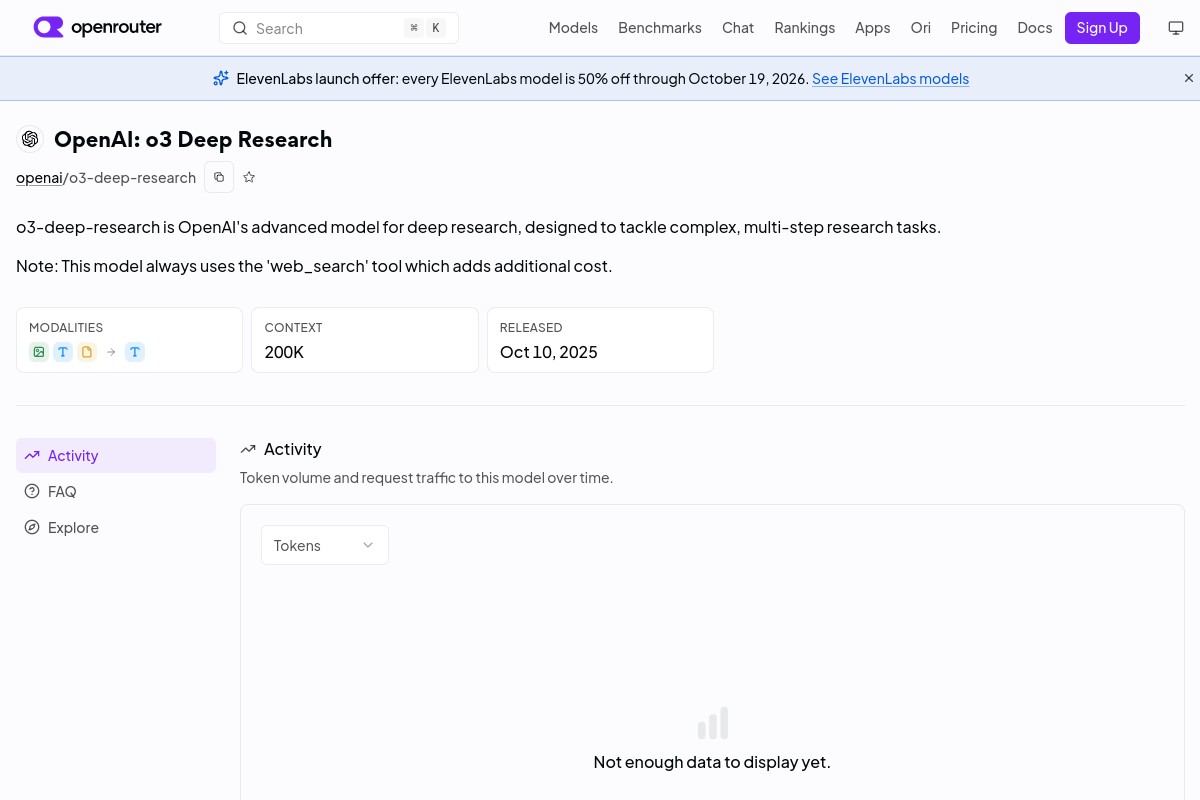The height and width of the screenshot is (800, 1200).
Task: Click the text output modality icon
Action: [135, 352]
